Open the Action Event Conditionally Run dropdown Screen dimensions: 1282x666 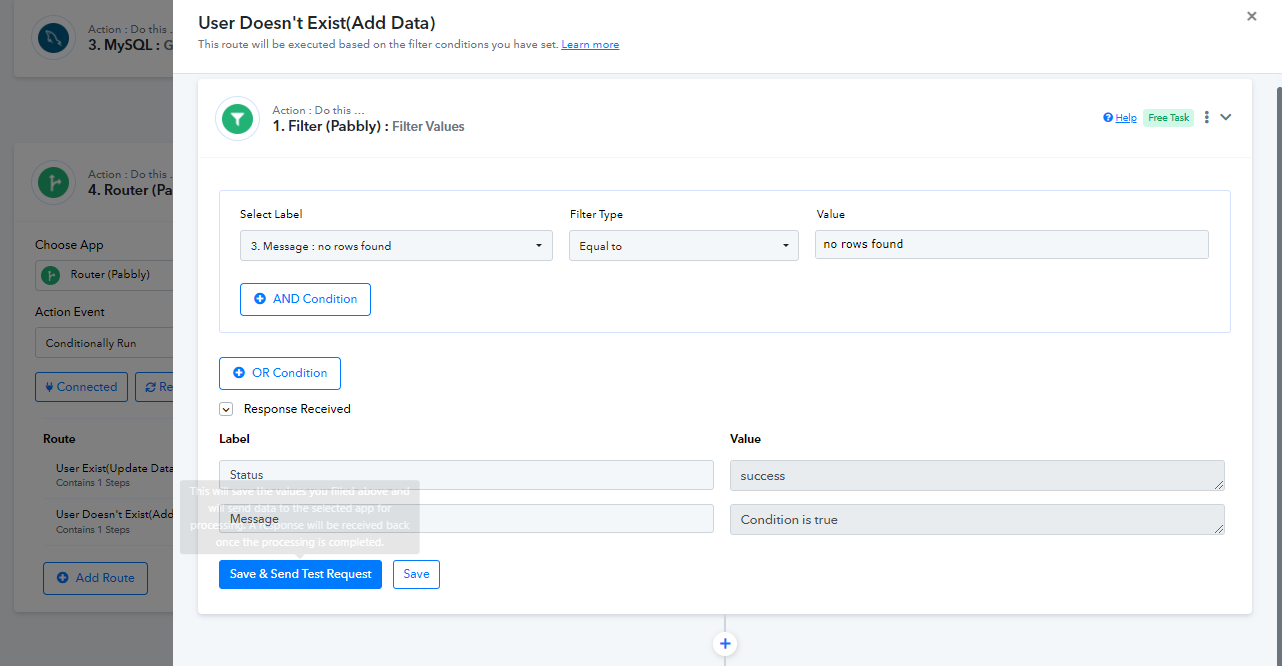tap(104, 343)
